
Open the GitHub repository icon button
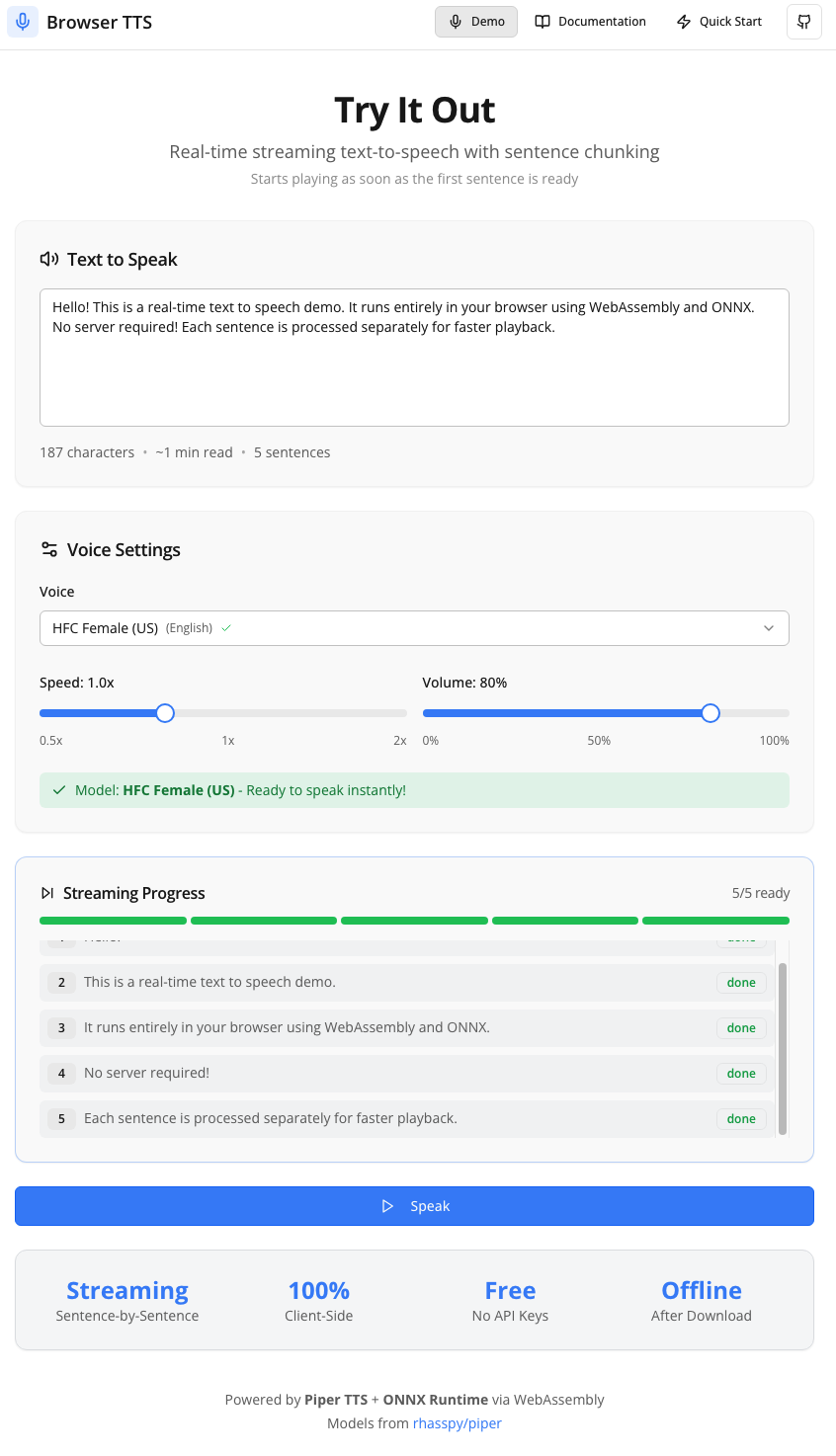(804, 22)
